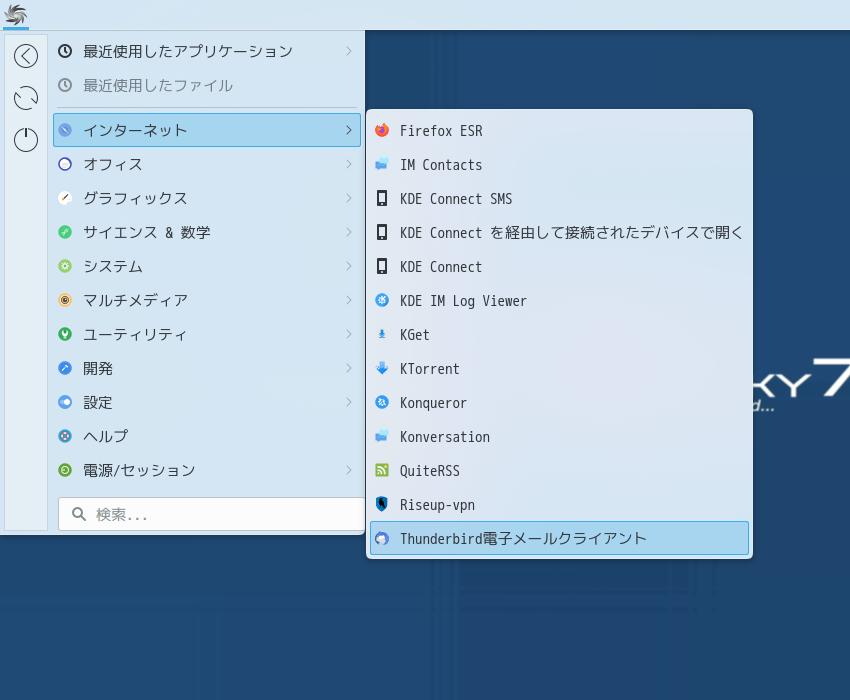The image size is (850, 700).
Task: Open the ヘルプ menu entry
Action: click(x=207, y=436)
